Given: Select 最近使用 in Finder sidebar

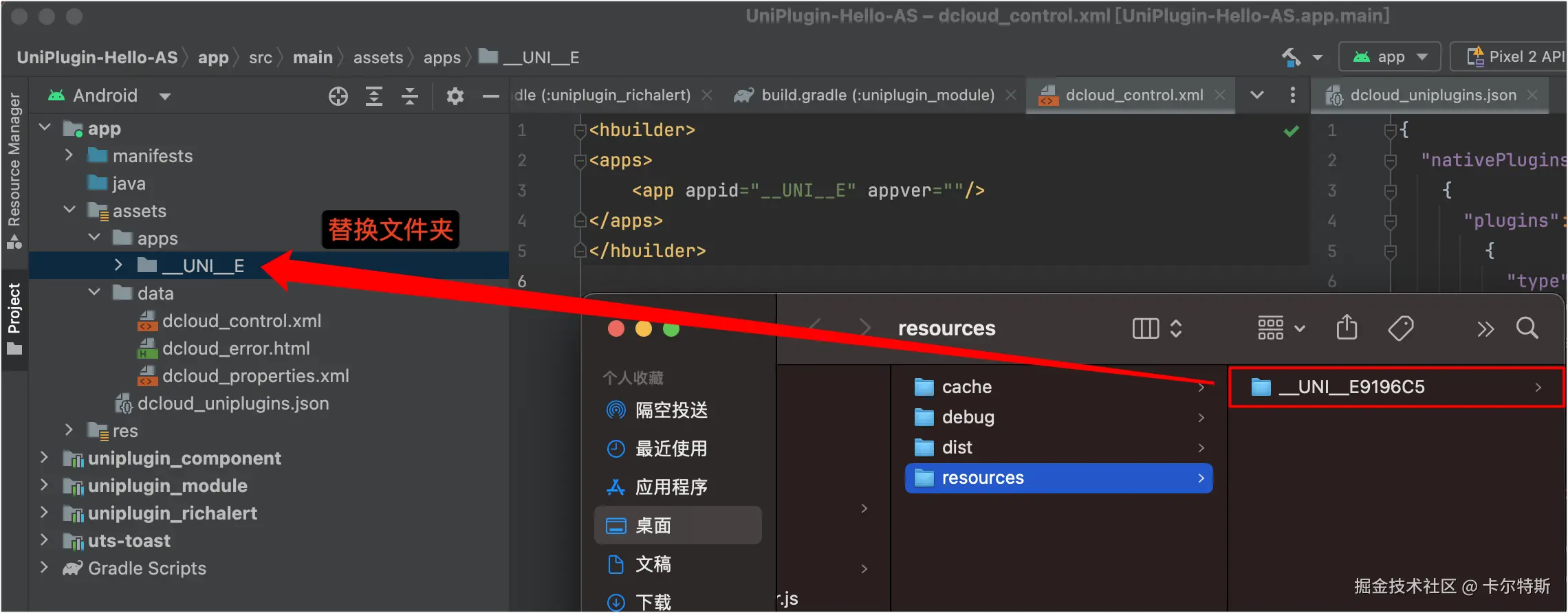Looking at the screenshot, I should point(678,449).
